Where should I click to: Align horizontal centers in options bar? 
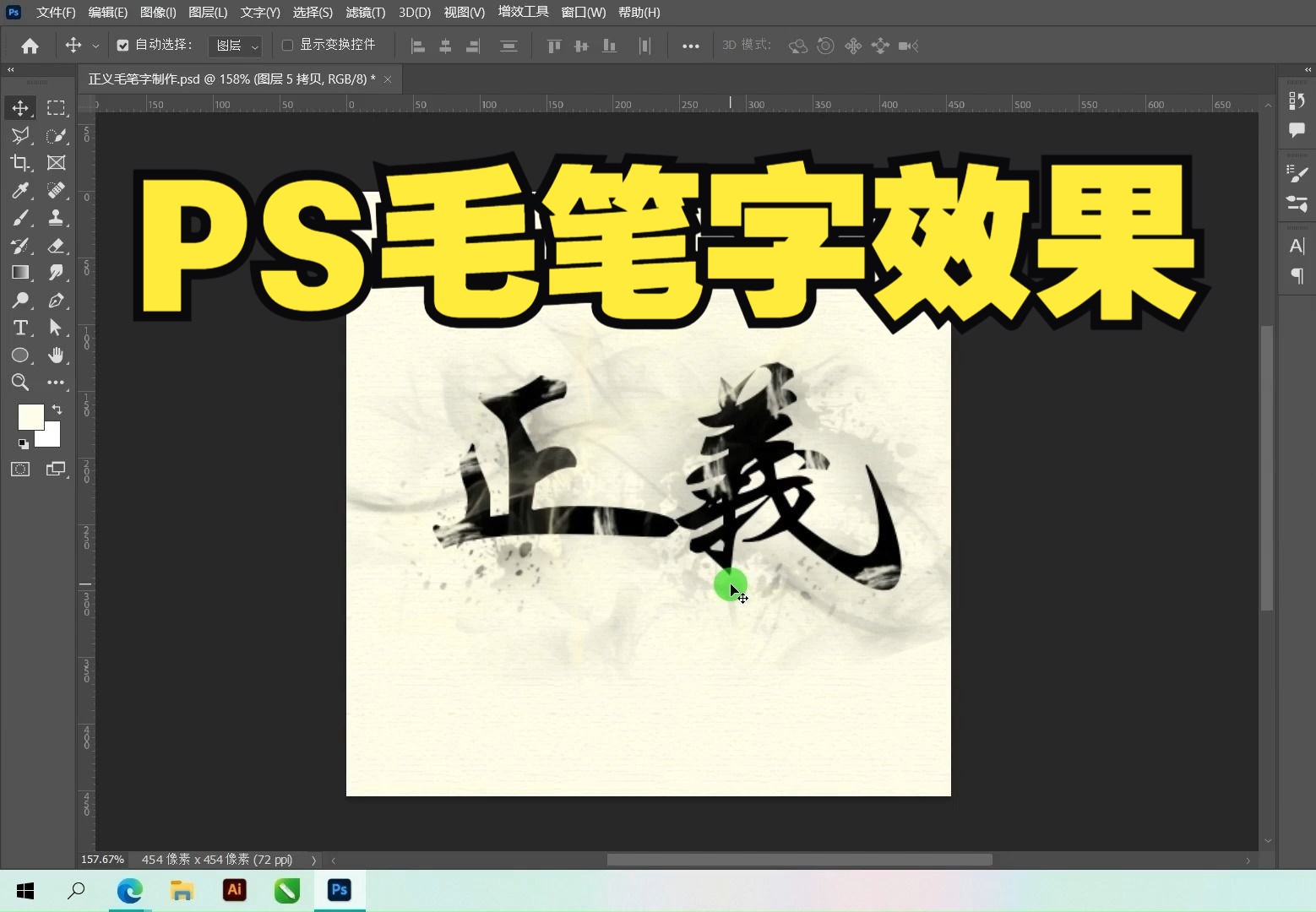[x=445, y=46]
